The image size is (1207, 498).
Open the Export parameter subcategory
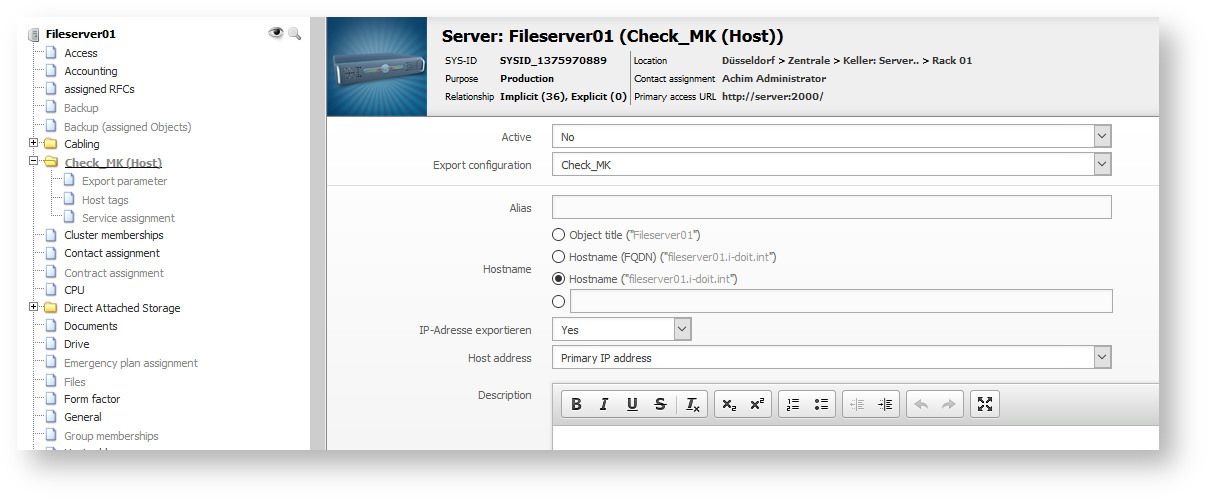tap(125, 181)
